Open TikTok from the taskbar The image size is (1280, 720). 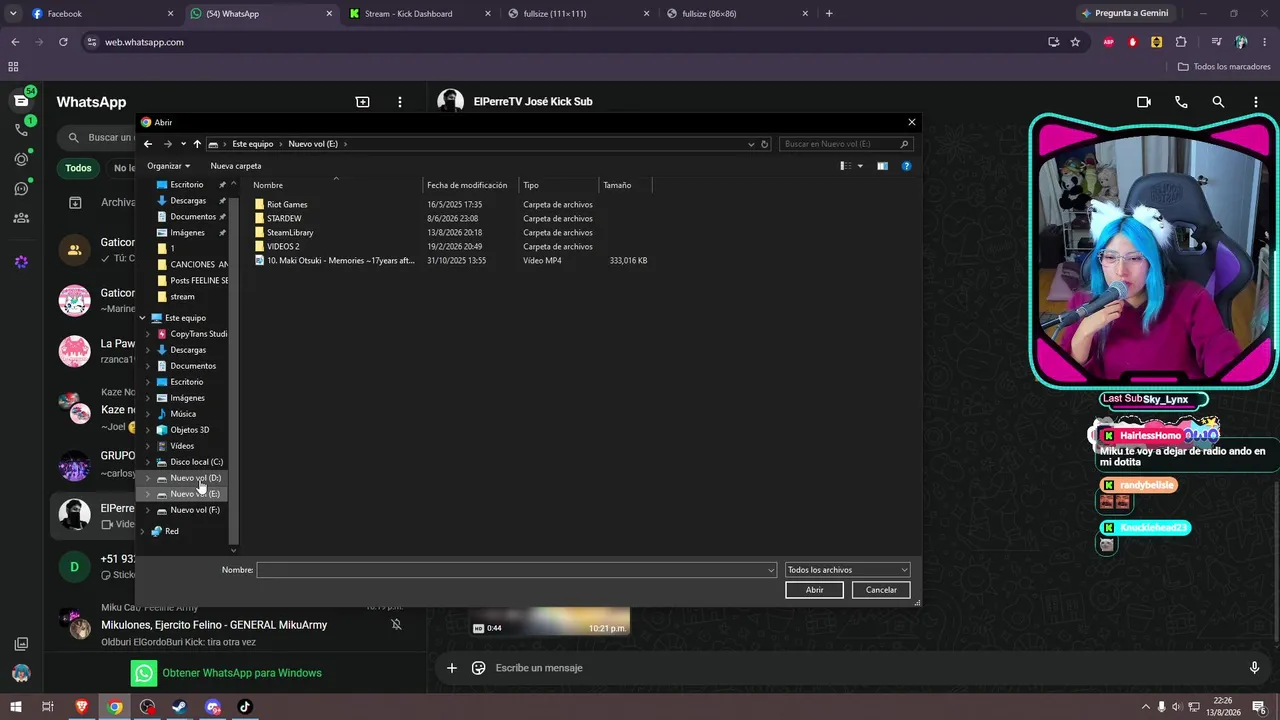click(x=245, y=707)
